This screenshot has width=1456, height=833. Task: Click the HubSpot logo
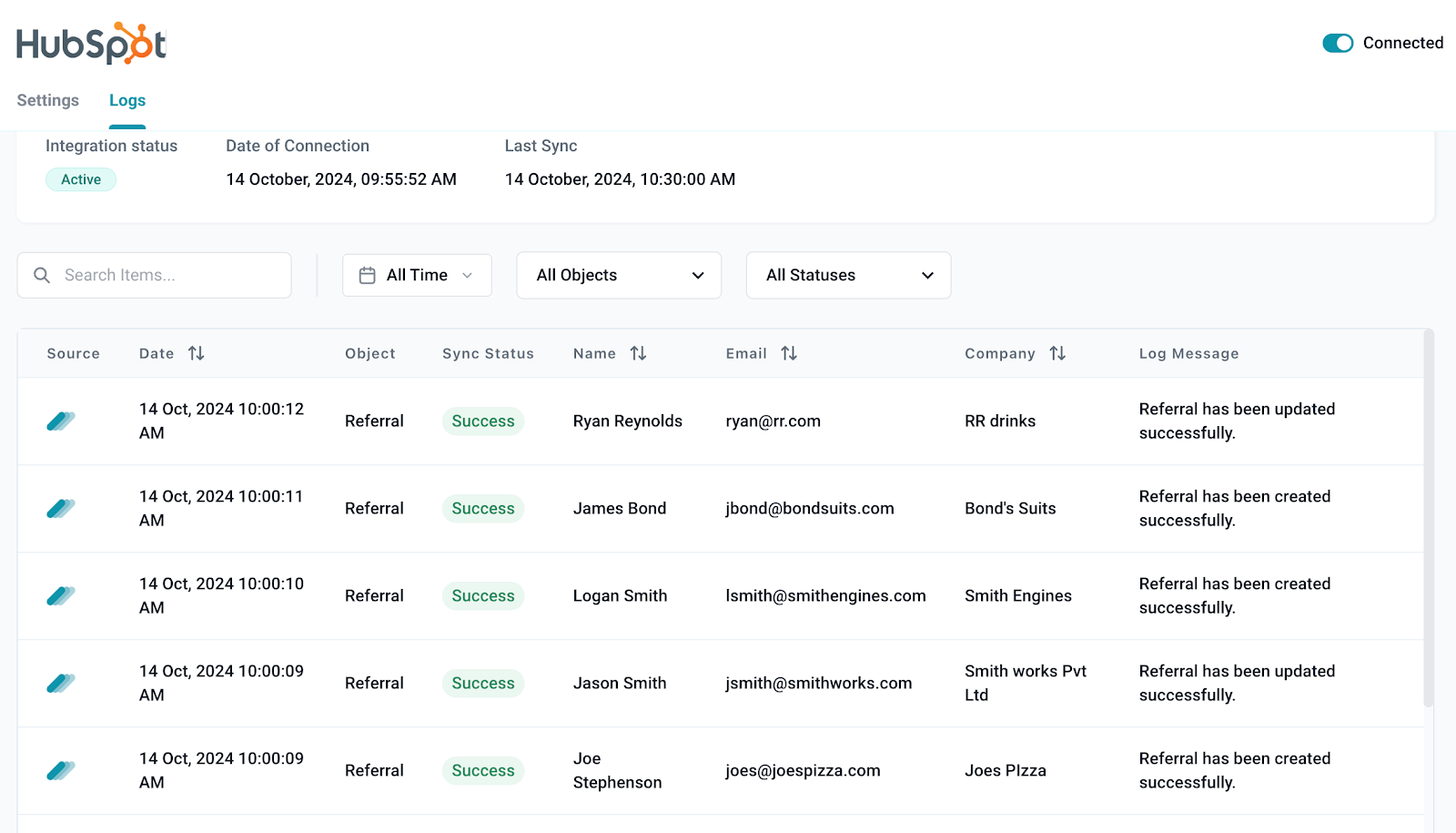pos(91,43)
